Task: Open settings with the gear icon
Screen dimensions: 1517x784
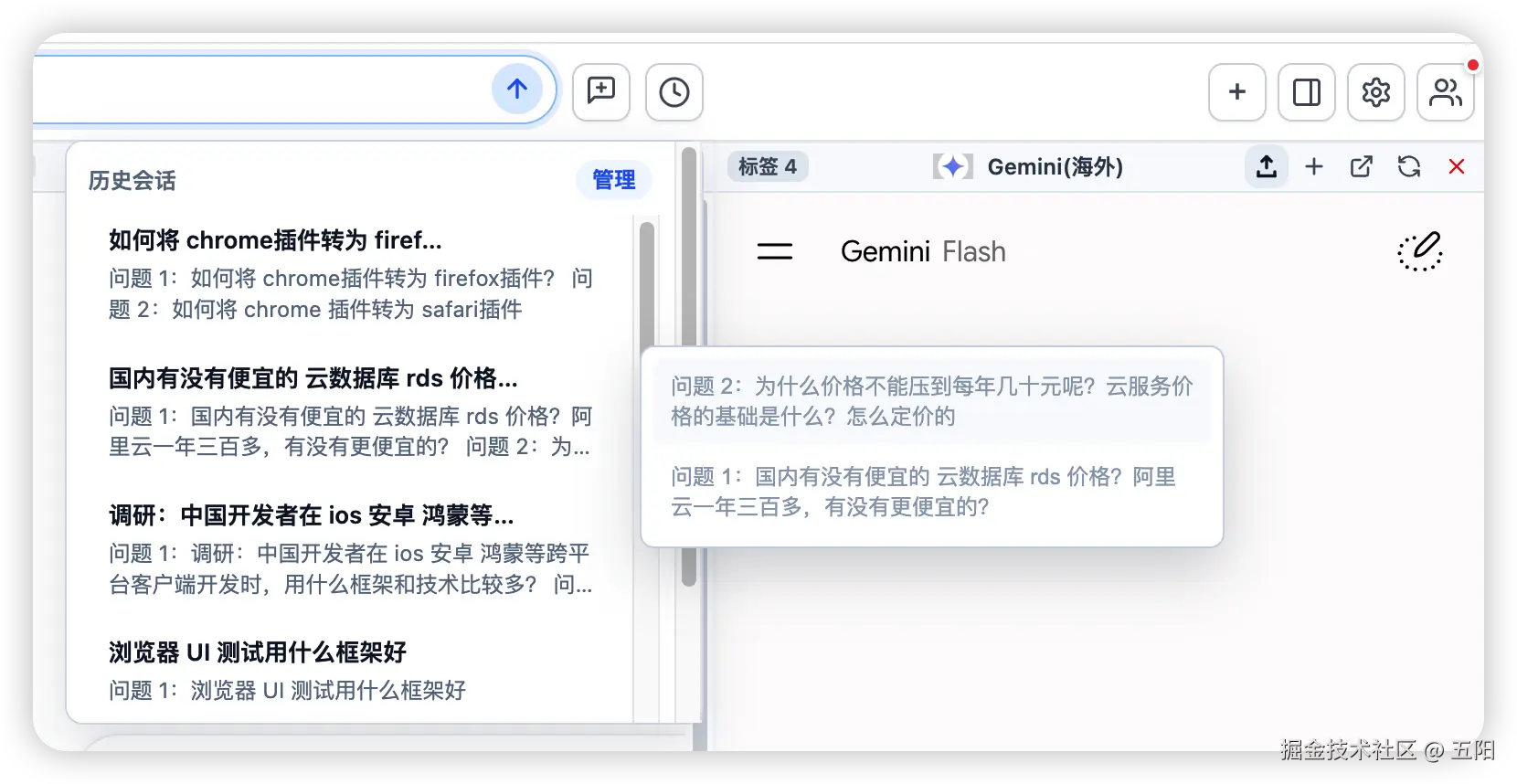Action: tap(1376, 92)
